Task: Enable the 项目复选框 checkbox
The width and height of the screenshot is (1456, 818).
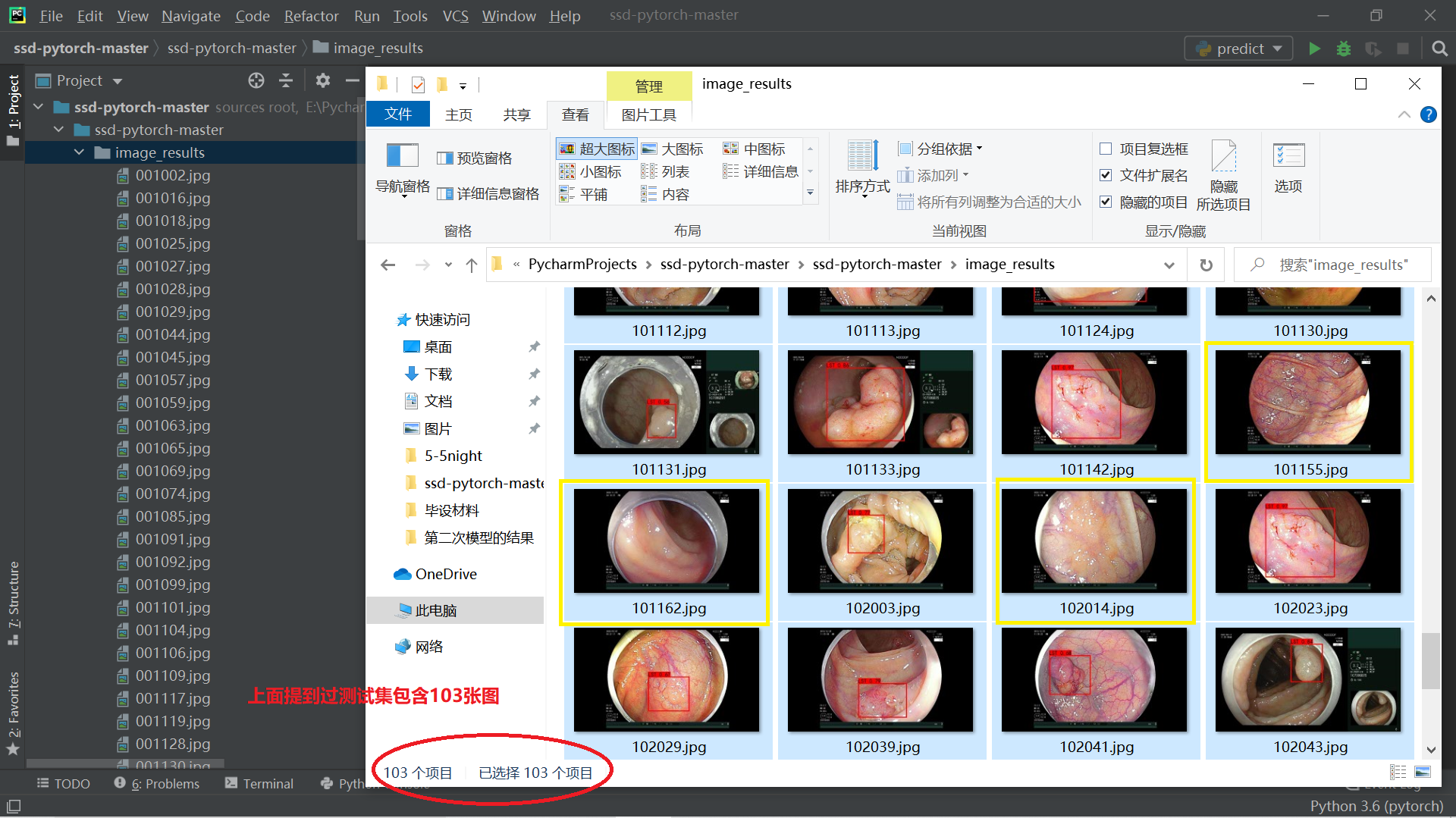Action: pos(1106,149)
